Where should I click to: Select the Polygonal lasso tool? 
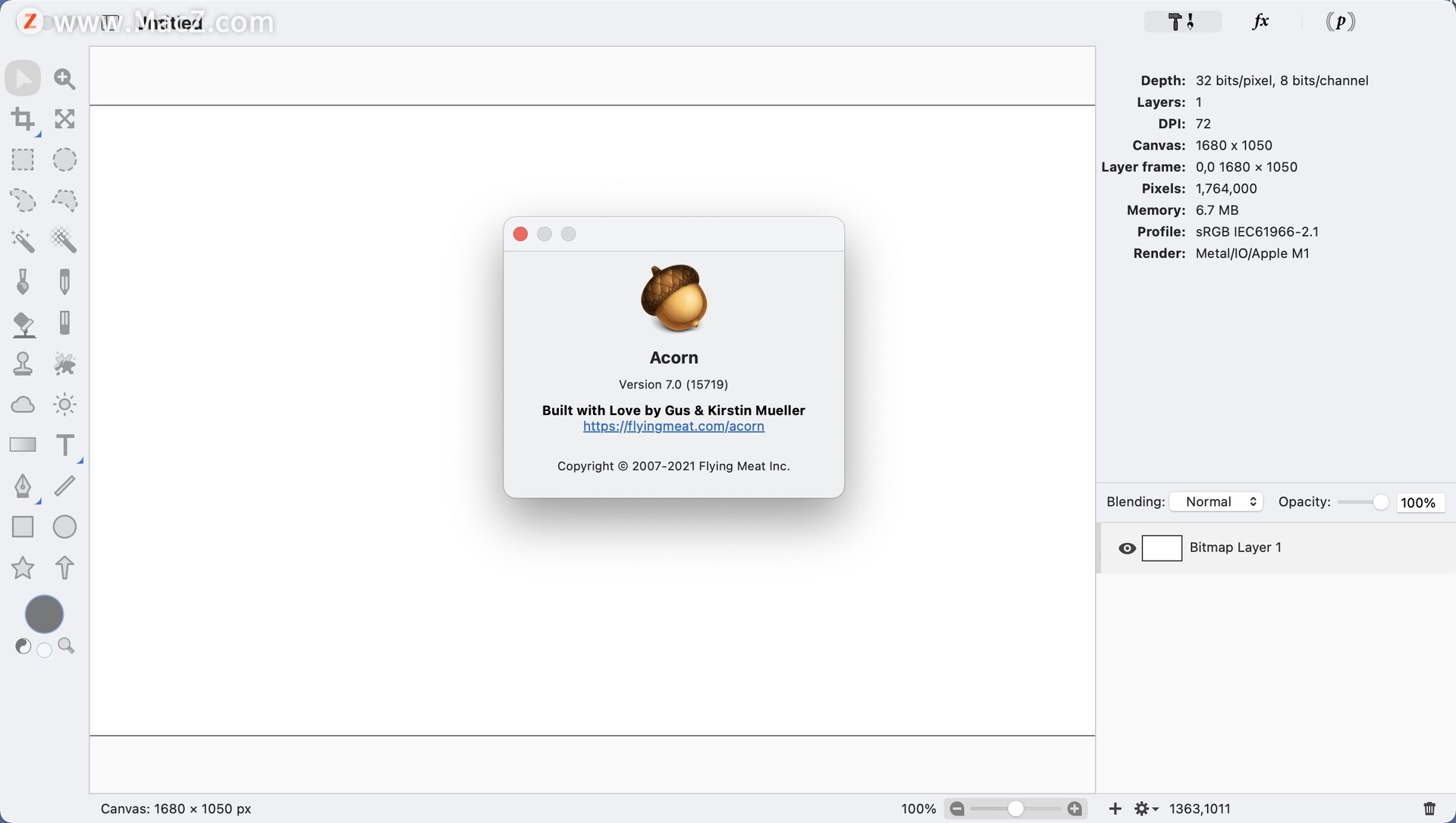pos(64,200)
